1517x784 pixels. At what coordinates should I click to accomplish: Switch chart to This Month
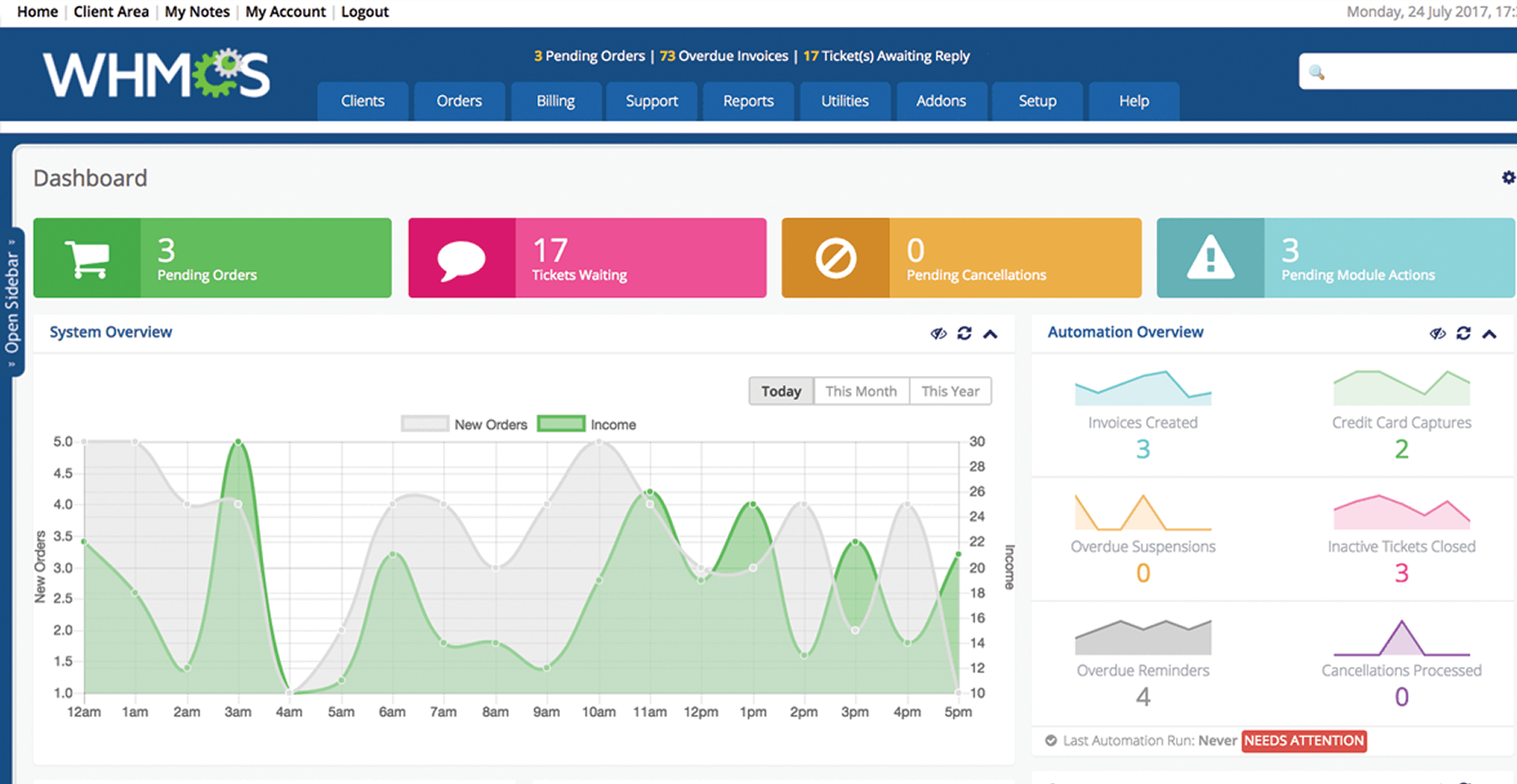tap(861, 391)
